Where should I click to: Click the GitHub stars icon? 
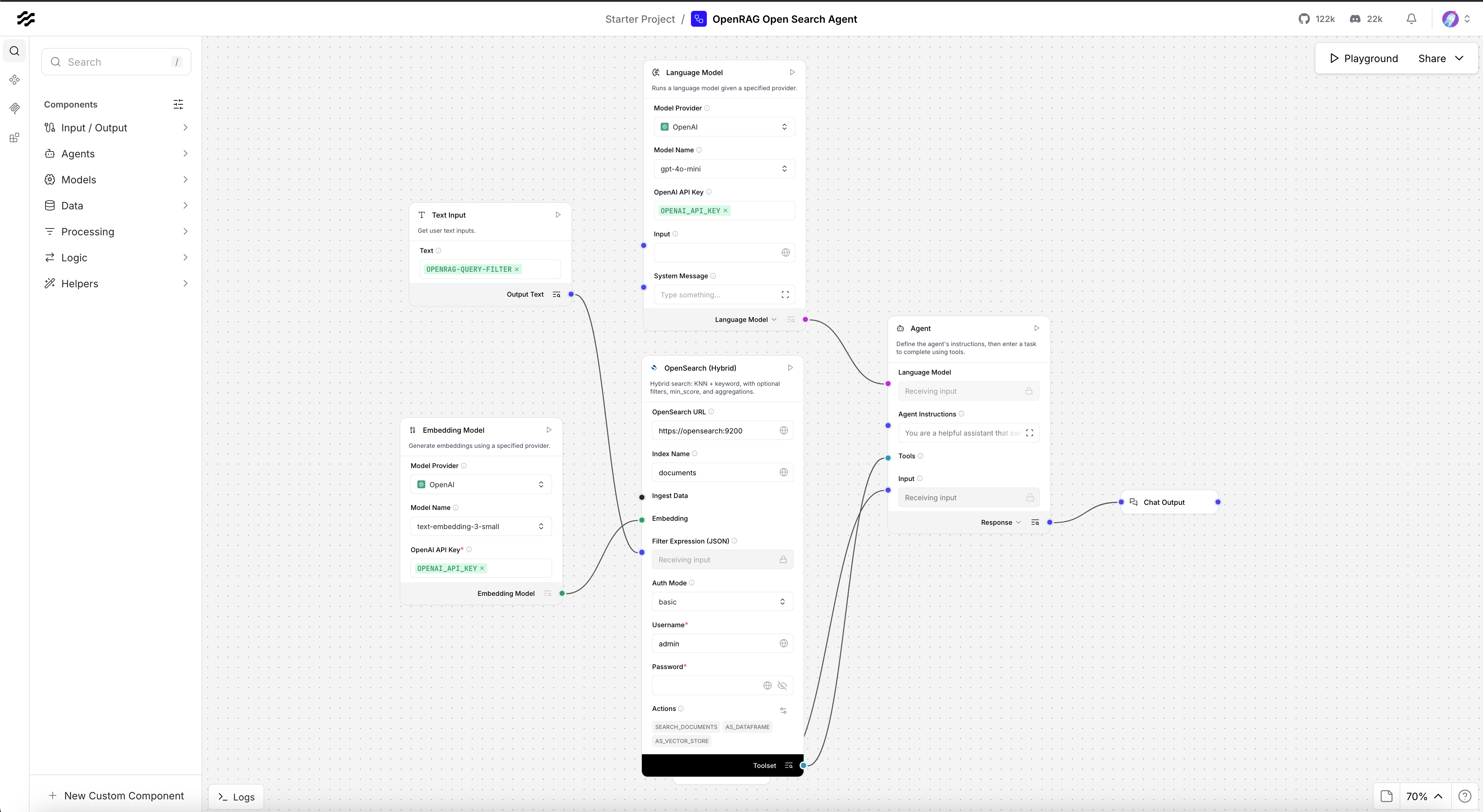[1304, 19]
